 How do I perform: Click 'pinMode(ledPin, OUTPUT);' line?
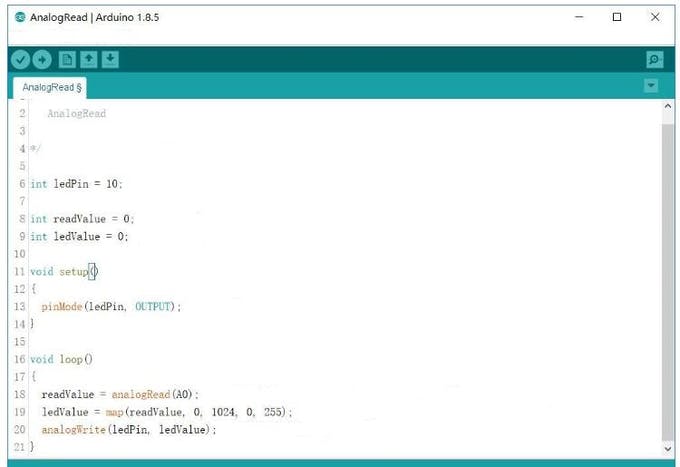coord(111,307)
